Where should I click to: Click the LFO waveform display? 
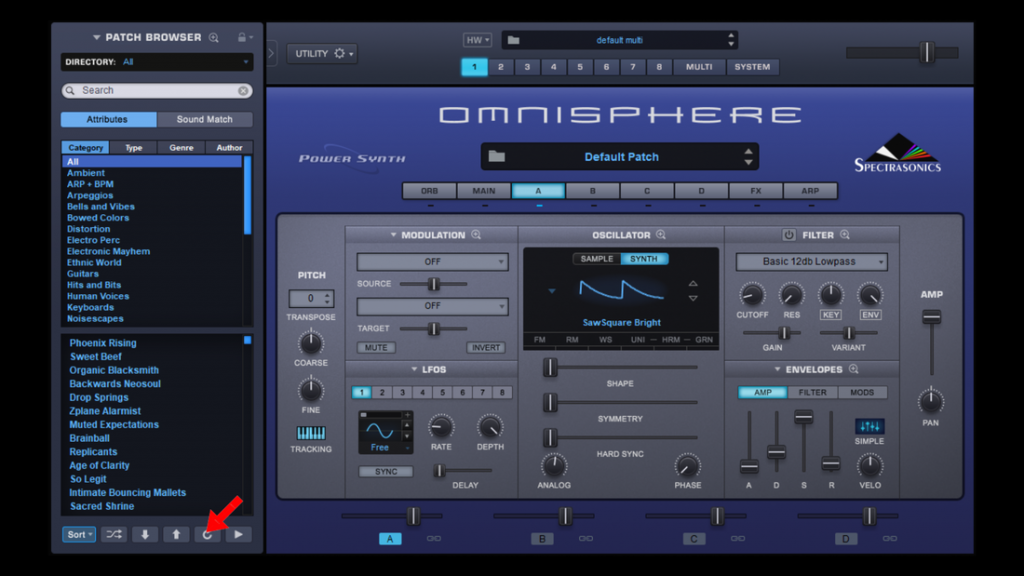[381, 431]
